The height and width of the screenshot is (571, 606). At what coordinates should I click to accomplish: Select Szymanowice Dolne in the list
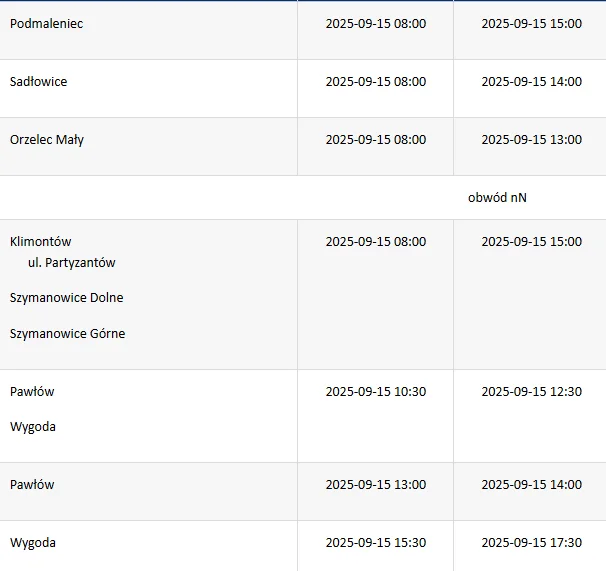(x=66, y=298)
